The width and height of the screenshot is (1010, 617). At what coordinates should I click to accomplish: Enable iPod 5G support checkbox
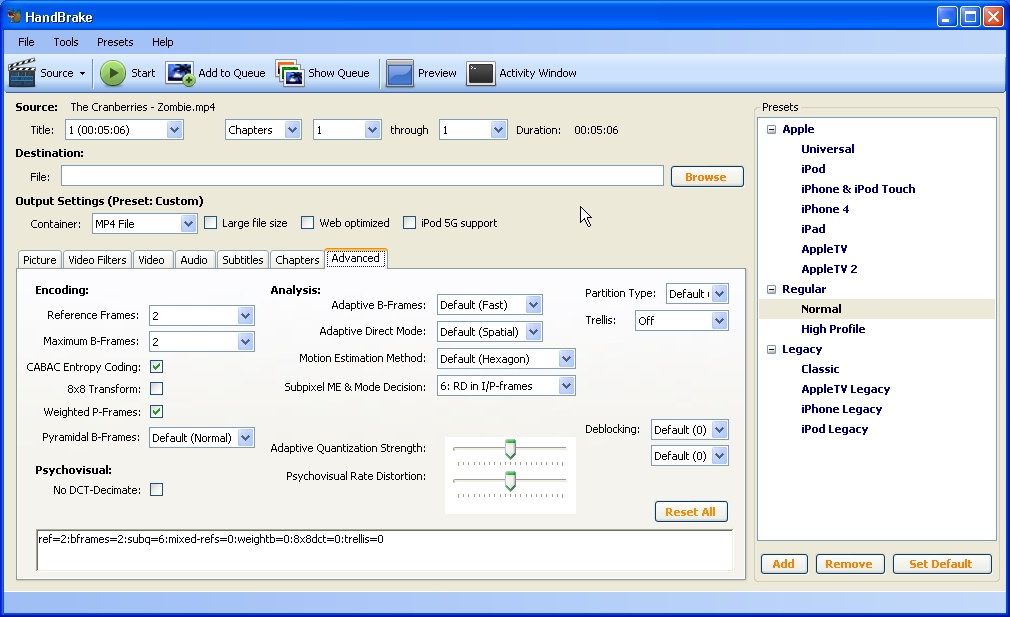click(409, 223)
